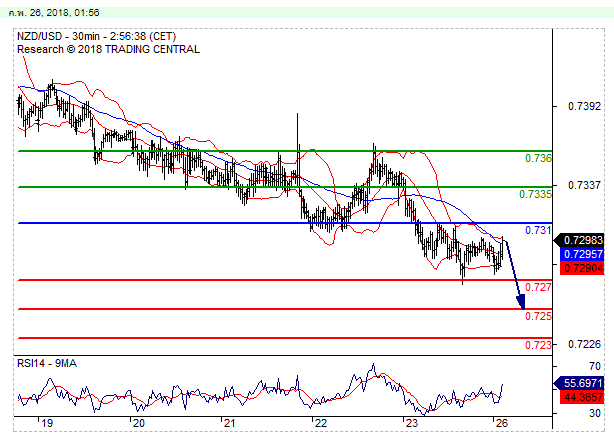Click the 'Research © 2018 TRADING CENTRAL' text
Image resolution: width=614 pixels, height=435 pixels.
[108, 49]
